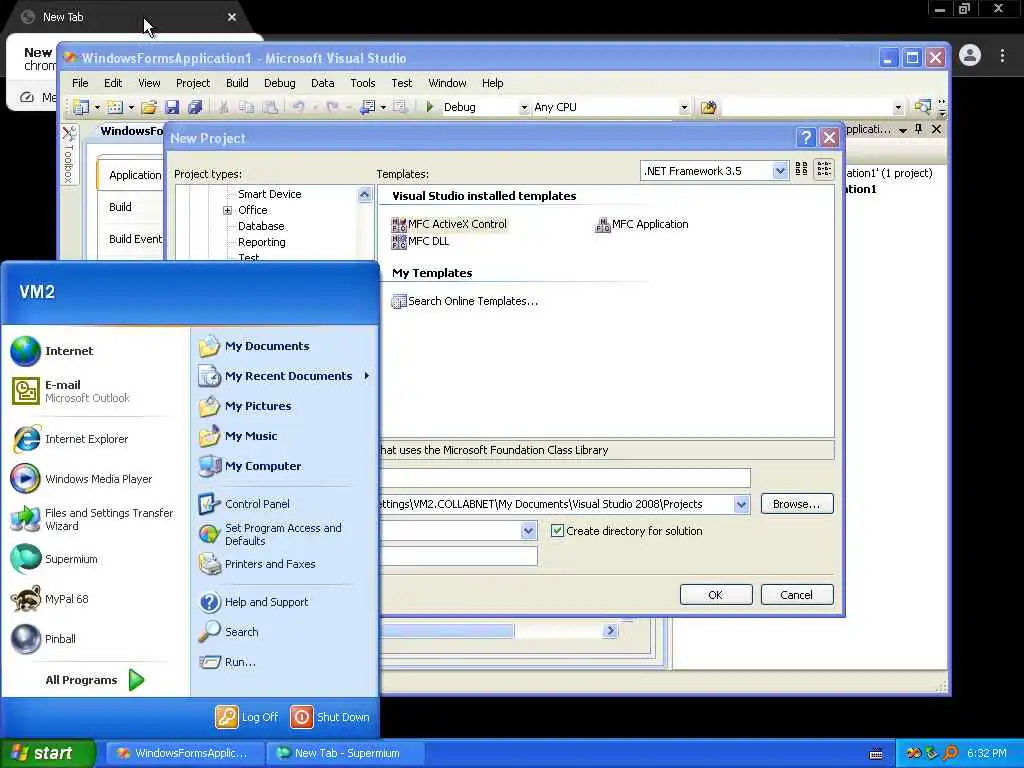Select the MFC Application template
The height and width of the screenshot is (768, 1024).
(x=641, y=224)
